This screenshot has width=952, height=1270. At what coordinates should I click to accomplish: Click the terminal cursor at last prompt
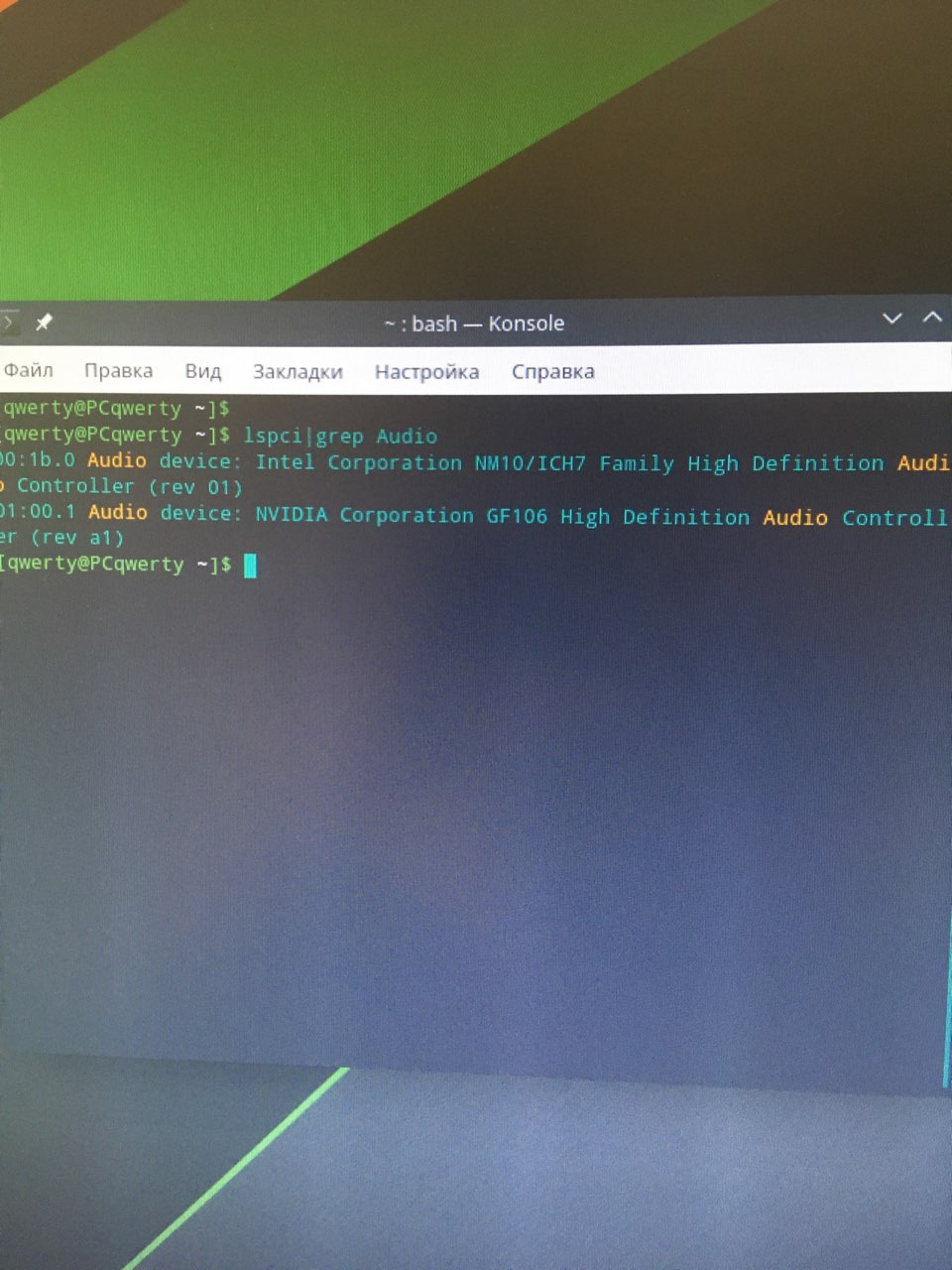pyautogui.click(x=250, y=565)
